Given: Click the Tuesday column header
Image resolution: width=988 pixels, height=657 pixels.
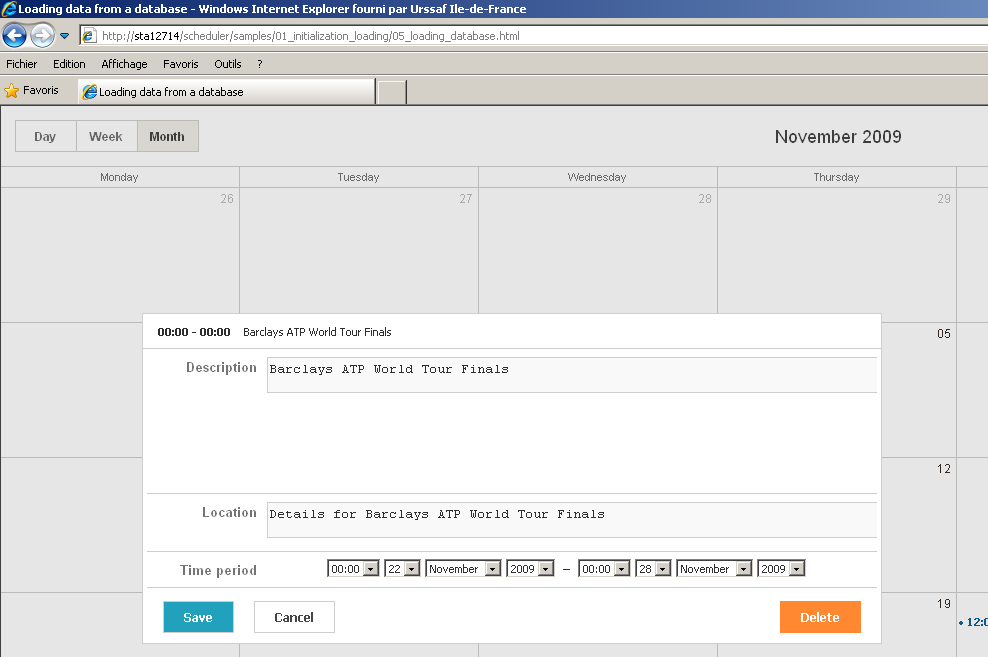Looking at the screenshot, I should click(359, 177).
